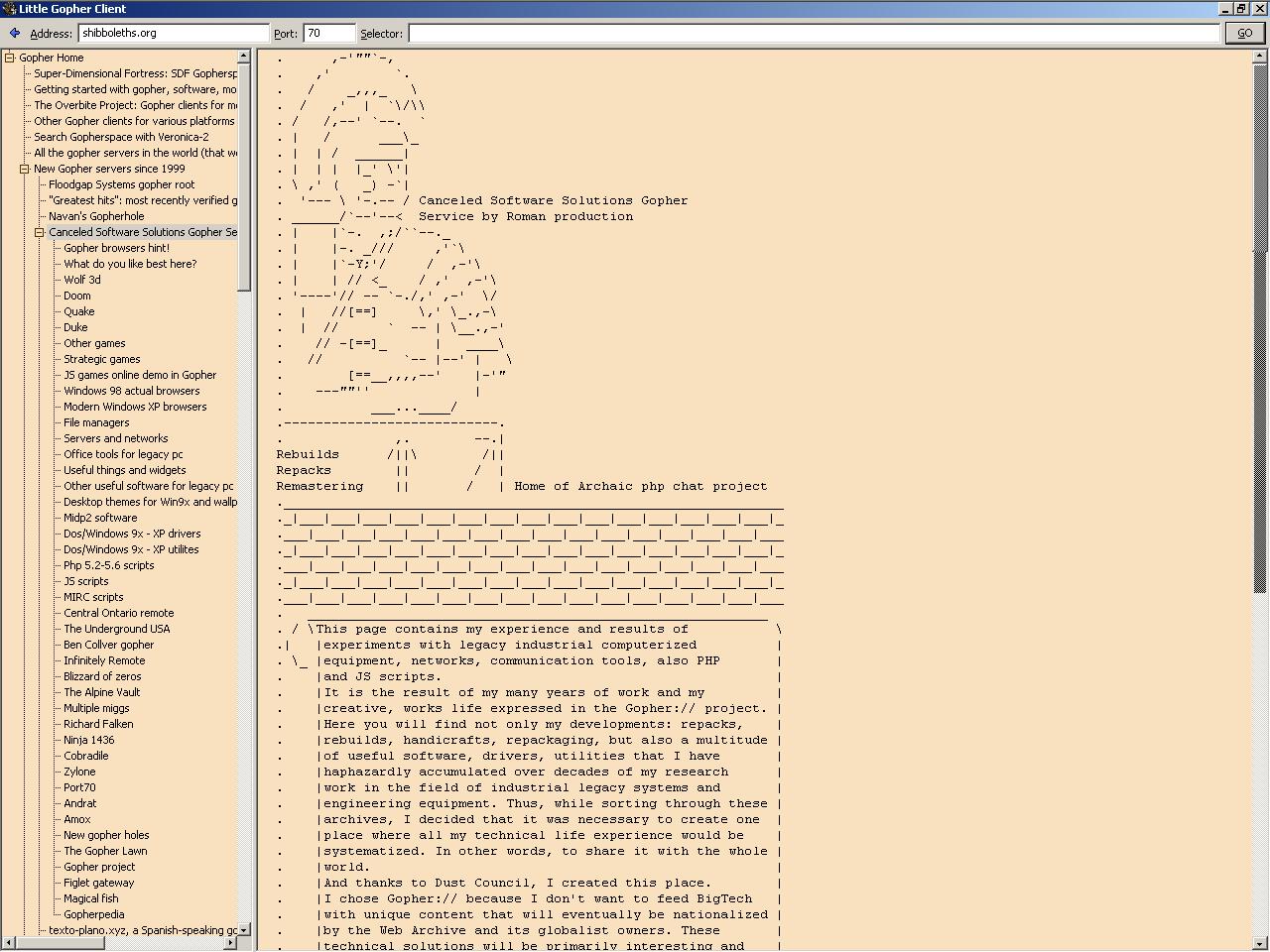Open Search Gopherspace with Veronica-2
The height and width of the screenshot is (952, 1270).
pyautogui.click(x=121, y=137)
